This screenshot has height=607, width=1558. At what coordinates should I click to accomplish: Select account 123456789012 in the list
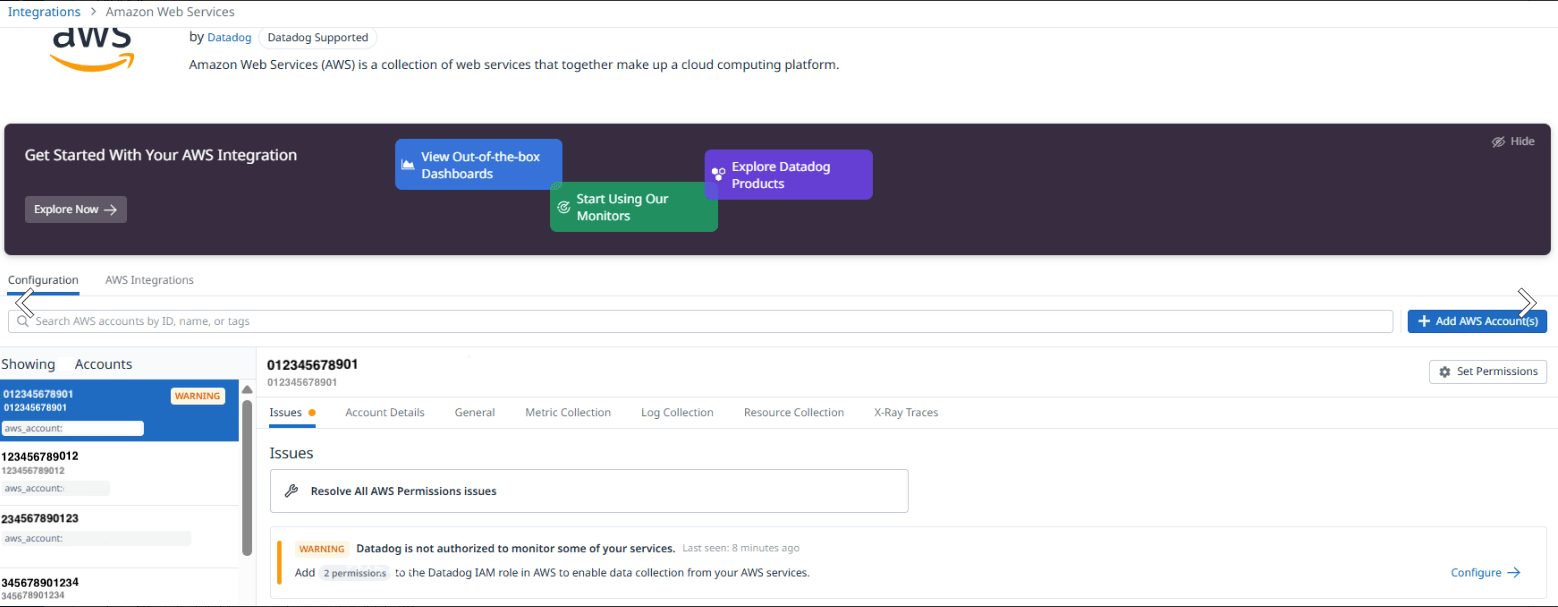point(120,474)
